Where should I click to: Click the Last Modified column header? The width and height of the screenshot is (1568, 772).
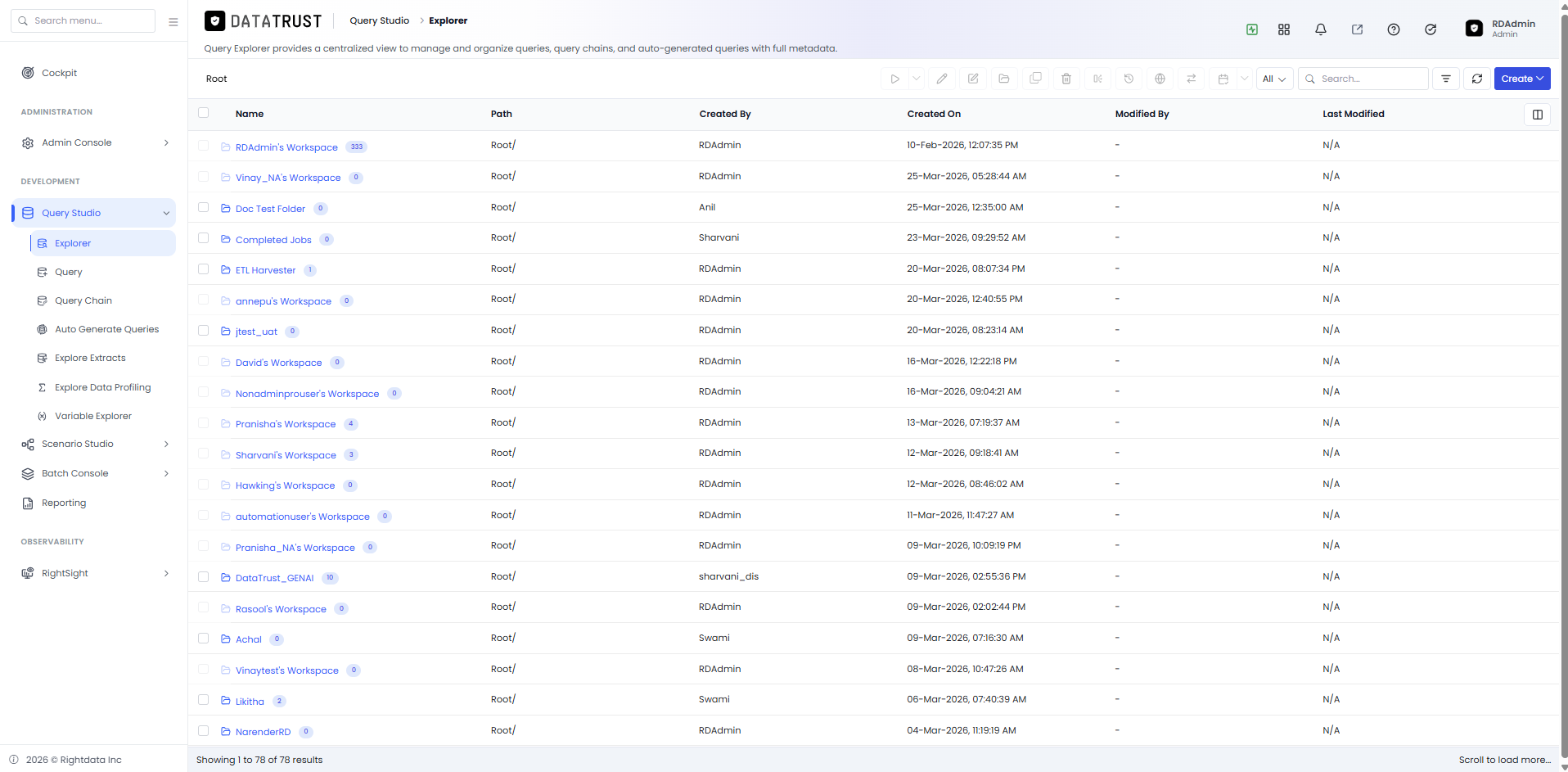point(1353,114)
